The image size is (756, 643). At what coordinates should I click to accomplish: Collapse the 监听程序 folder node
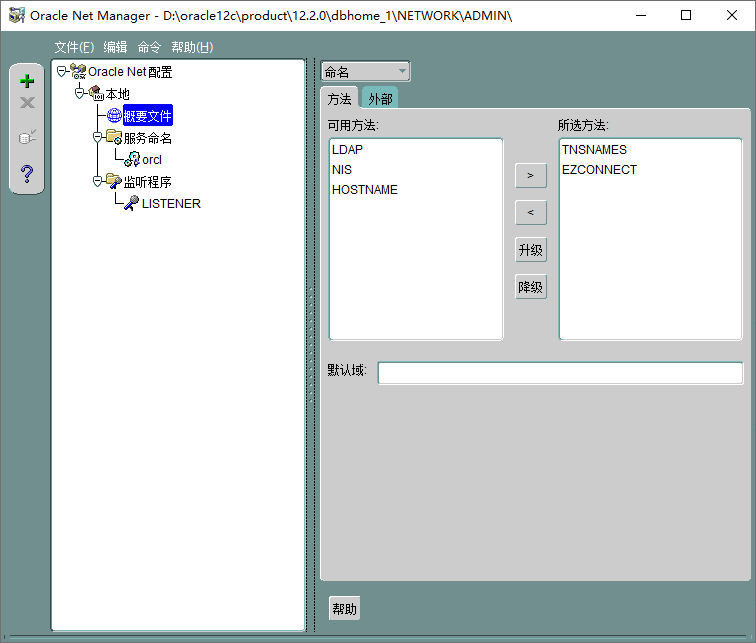pos(98,181)
